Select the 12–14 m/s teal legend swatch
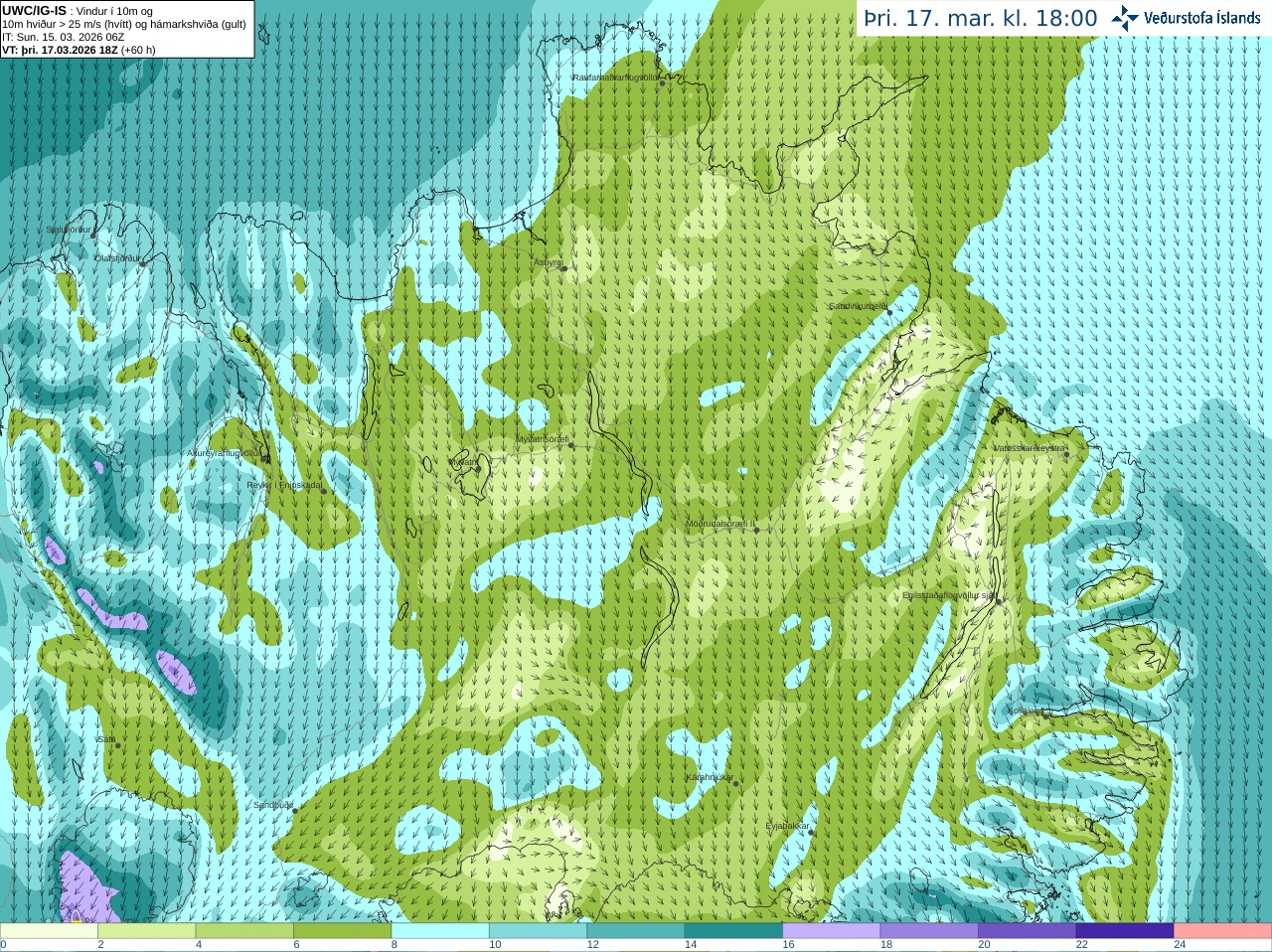The width and height of the screenshot is (1272, 952). [636, 931]
